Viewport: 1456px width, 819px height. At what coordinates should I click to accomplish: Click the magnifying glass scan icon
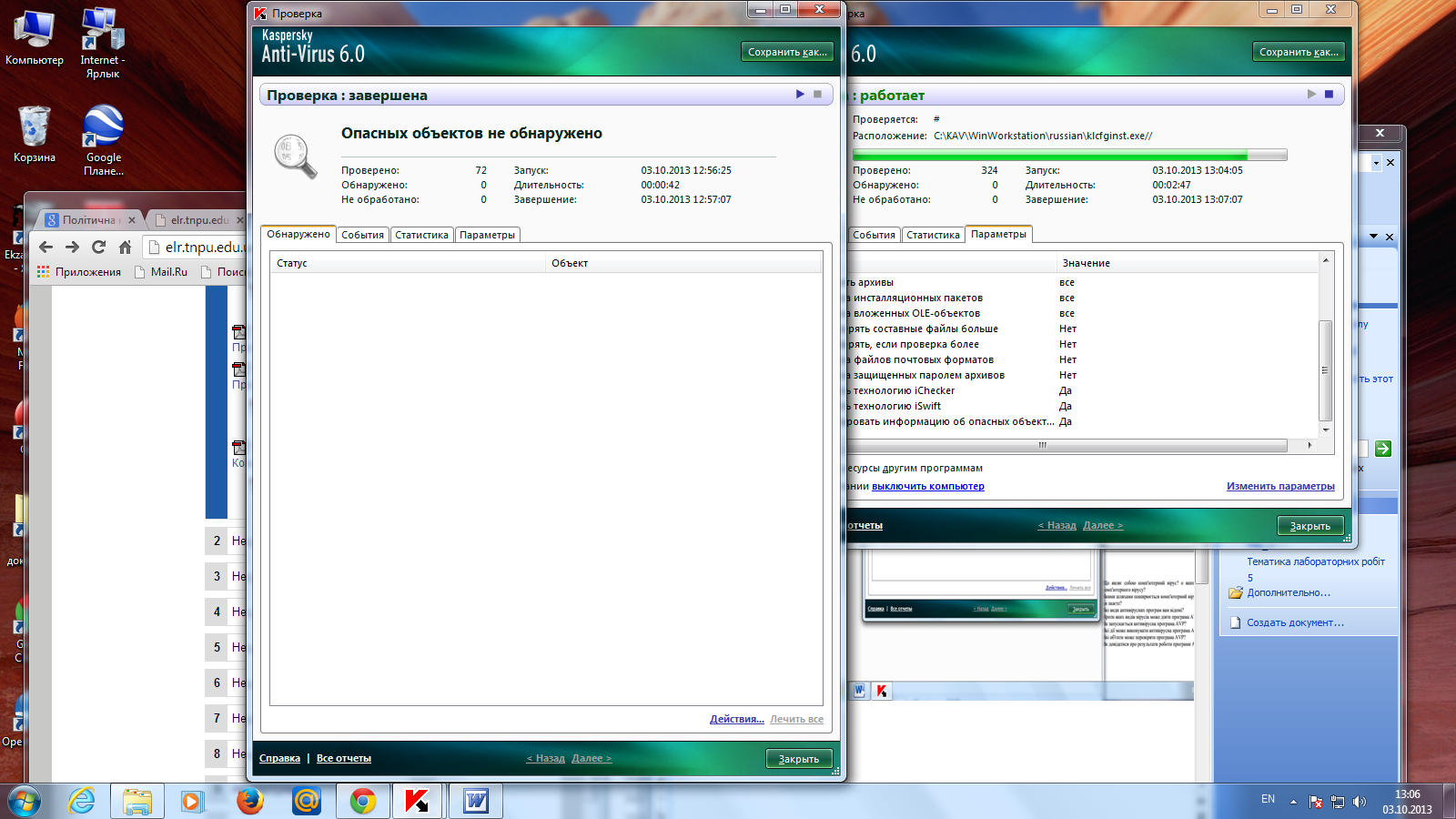296,156
